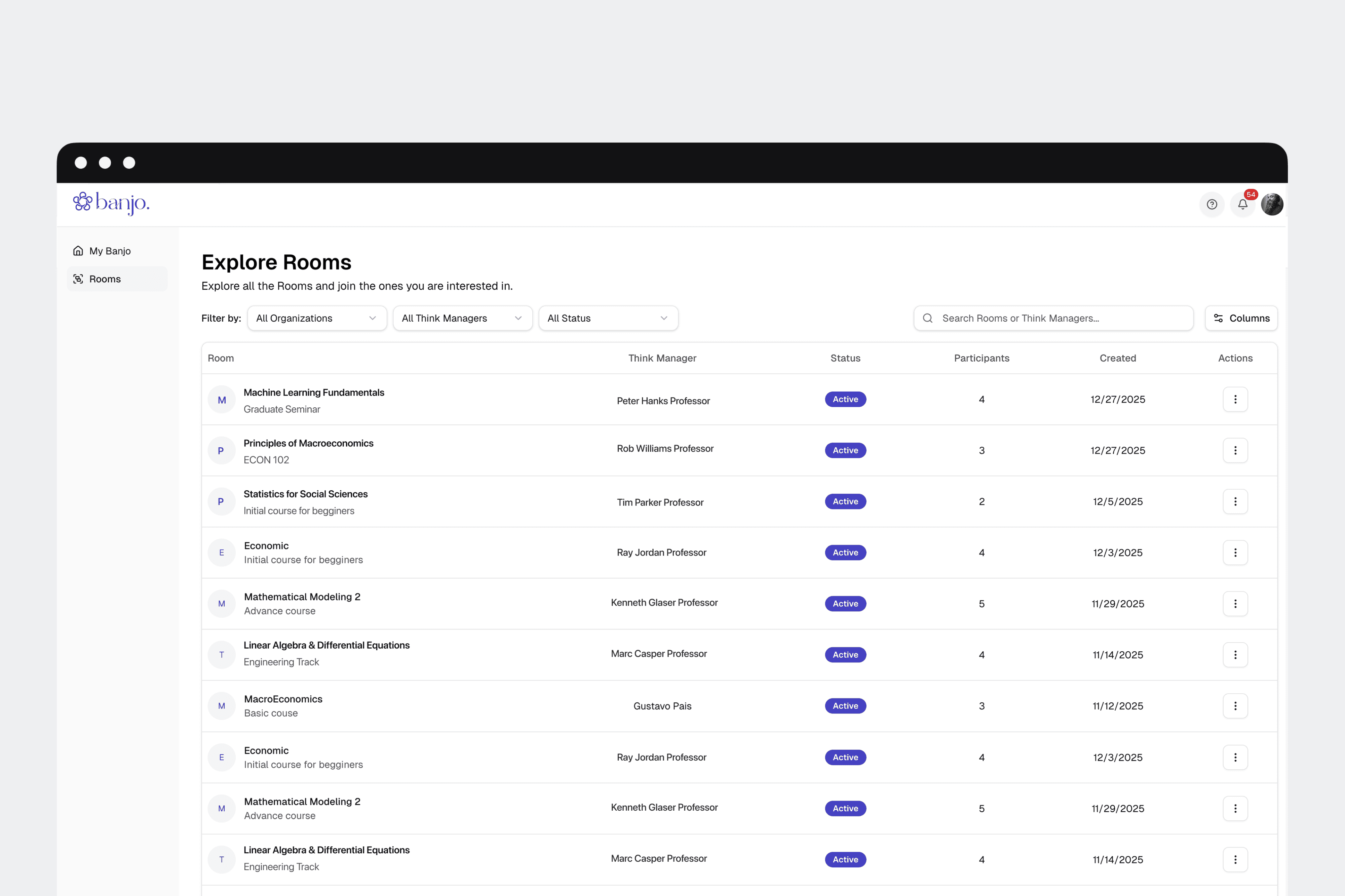Open actions menu for Principles of Macroeconomics

[x=1235, y=450]
